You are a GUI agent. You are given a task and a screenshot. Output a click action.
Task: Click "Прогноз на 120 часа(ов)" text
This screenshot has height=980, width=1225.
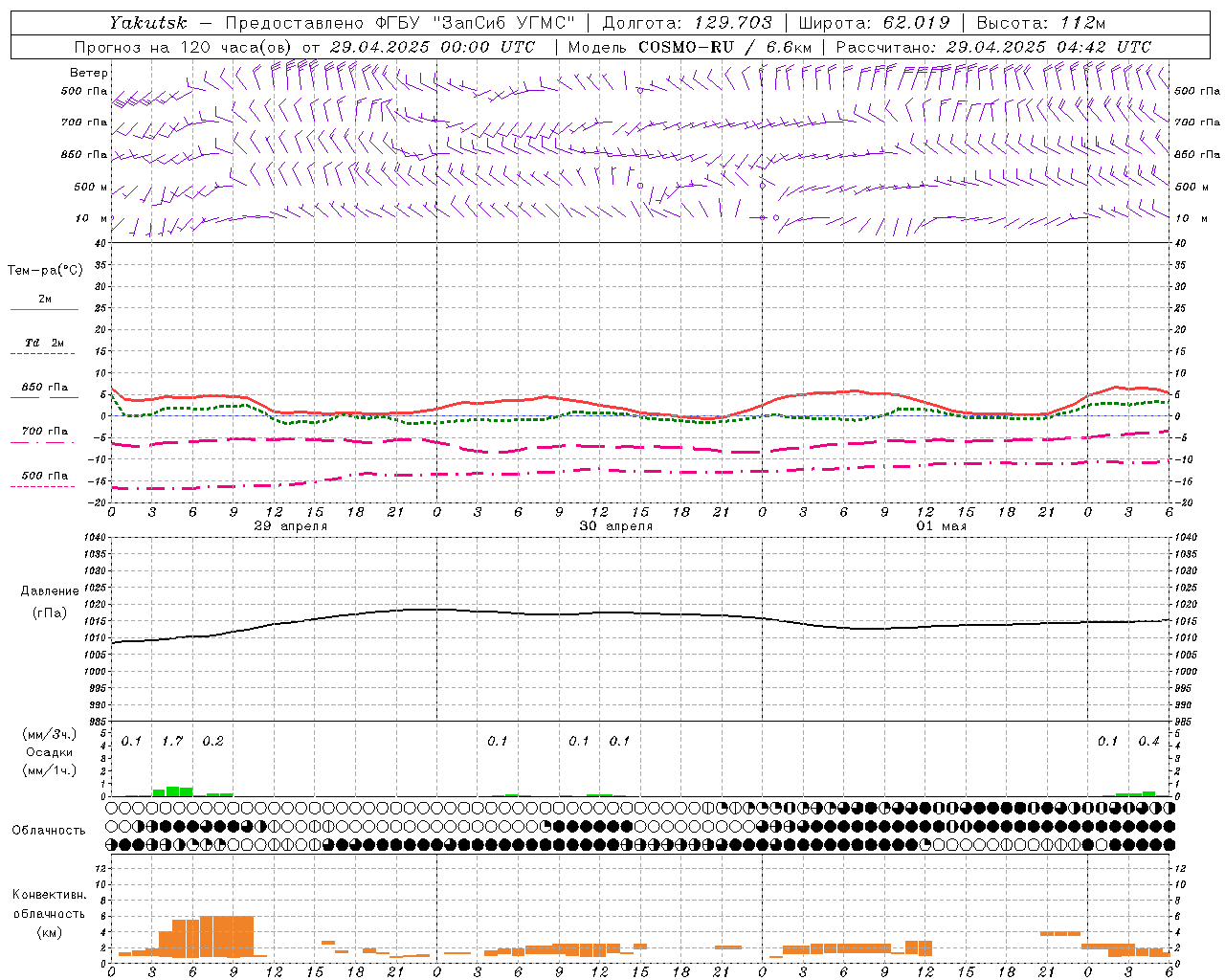coord(184,47)
